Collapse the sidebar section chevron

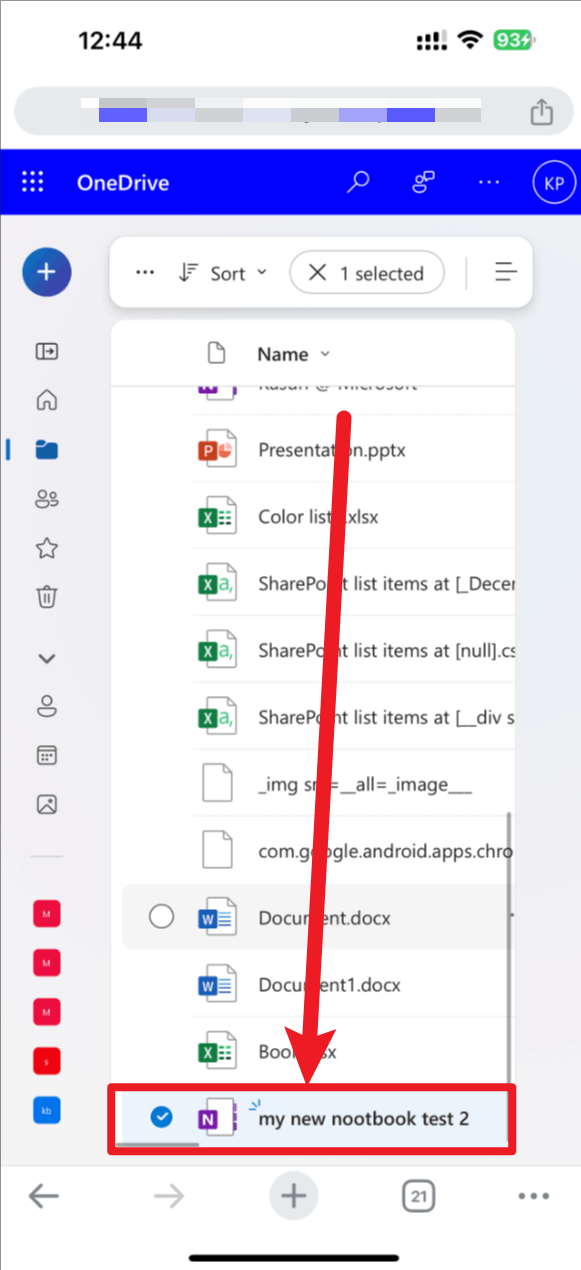coord(46,658)
